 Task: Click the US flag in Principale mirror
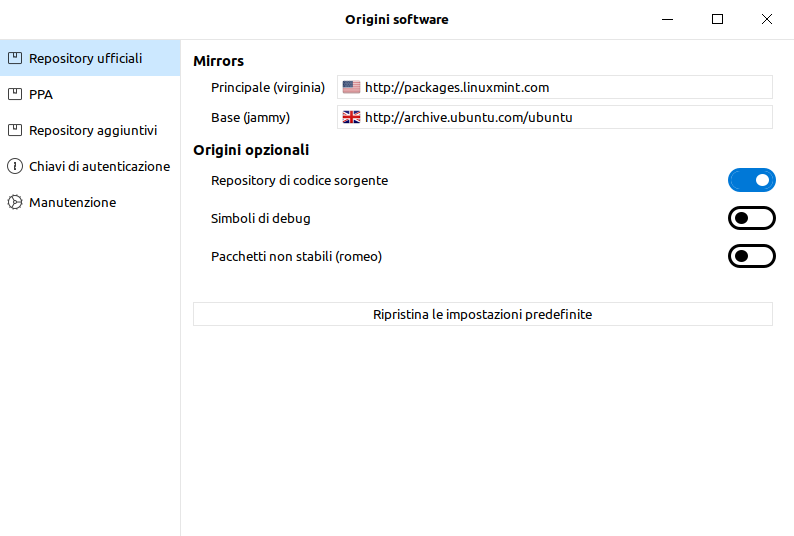point(351,88)
